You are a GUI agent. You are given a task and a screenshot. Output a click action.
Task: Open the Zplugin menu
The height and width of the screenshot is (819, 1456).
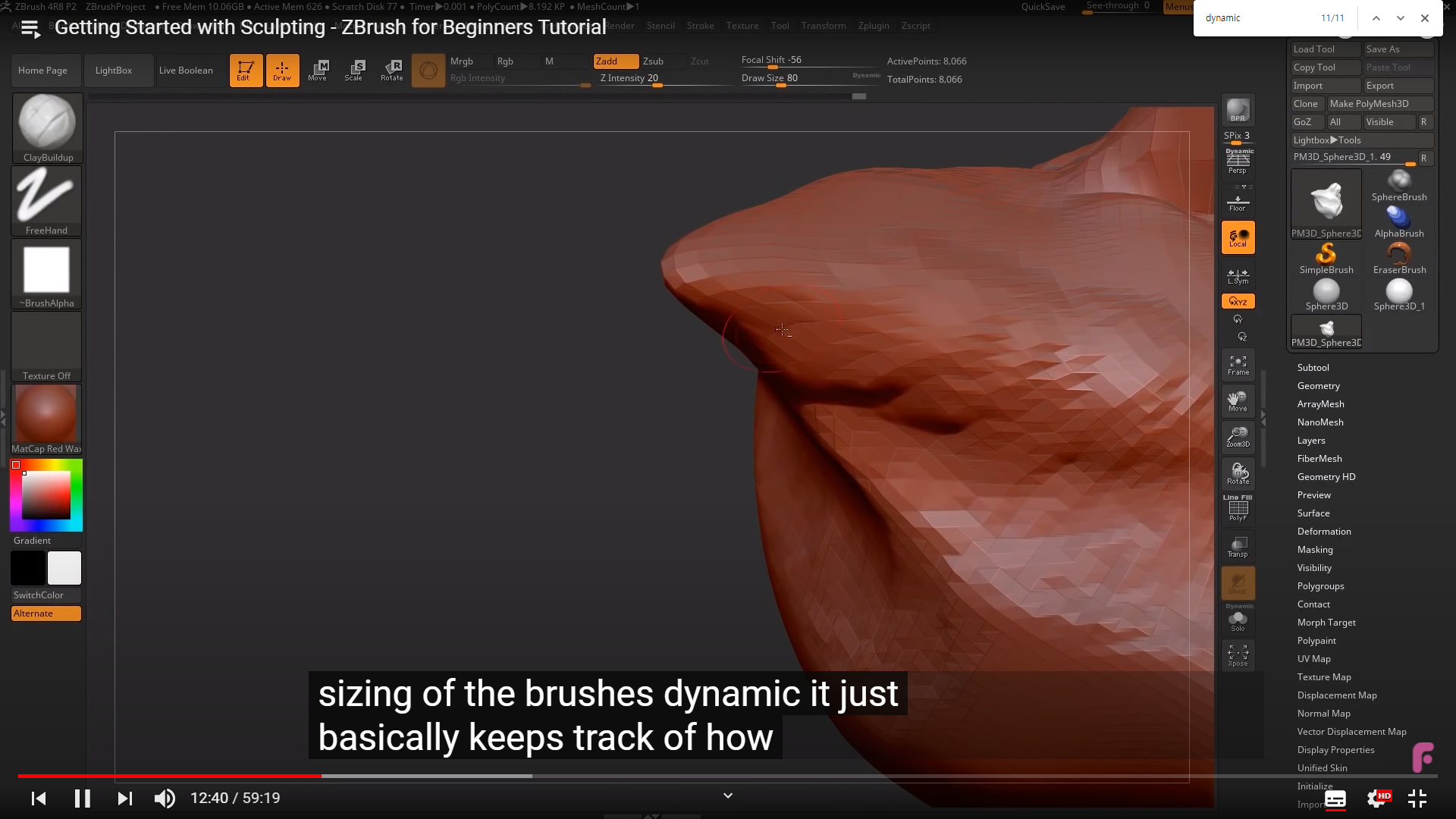[x=873, y=26]
